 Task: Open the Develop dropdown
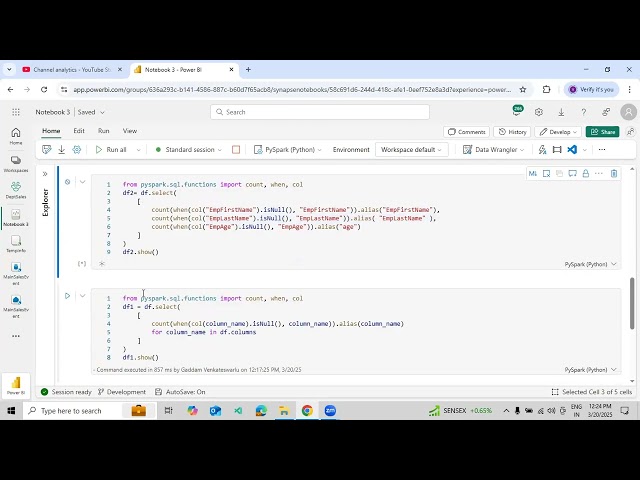pyautogui.click(x=559, y=132)
